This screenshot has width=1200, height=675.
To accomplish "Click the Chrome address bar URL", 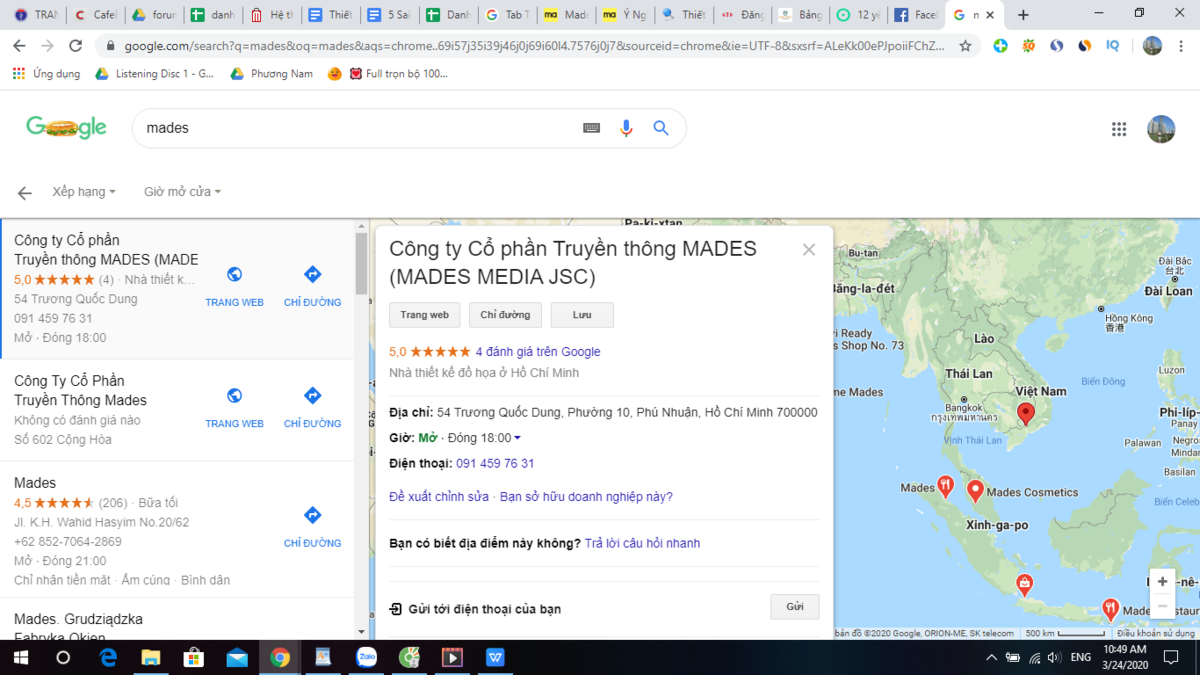I will coord(535,46).
